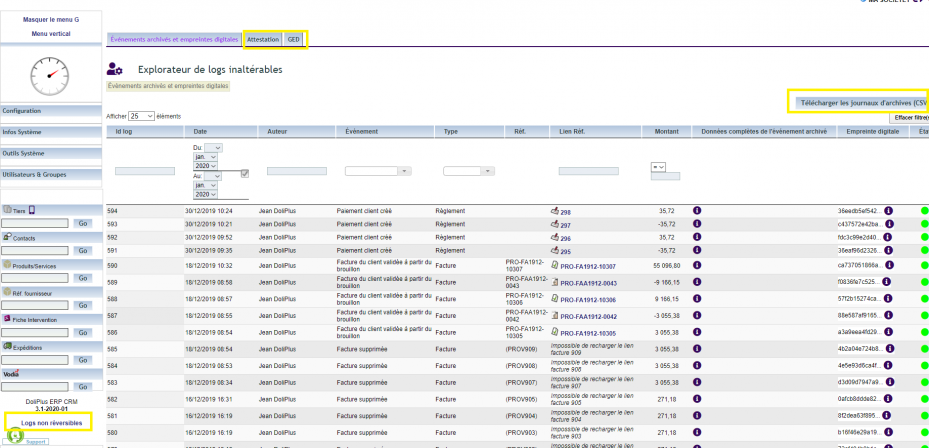The height and width of the screenshot is (448, 929).
Task: Toggle the date filter checkbox
Action: (245, 174)
